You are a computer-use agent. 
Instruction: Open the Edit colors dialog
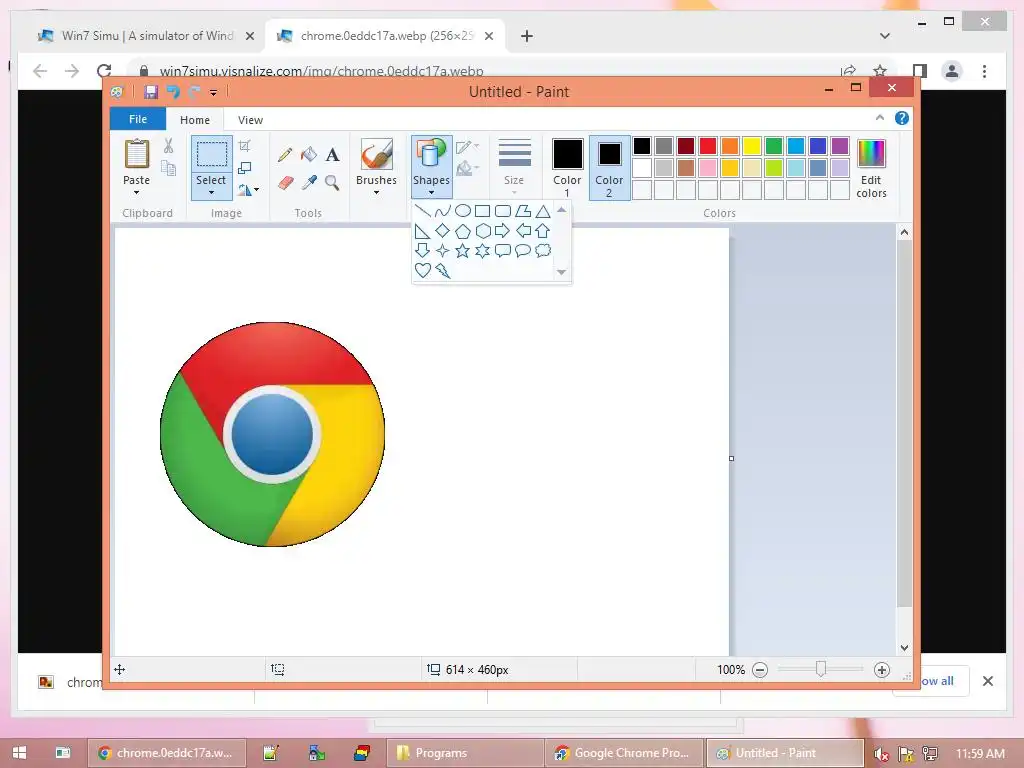pyautogui.click(x=871, y=168)
